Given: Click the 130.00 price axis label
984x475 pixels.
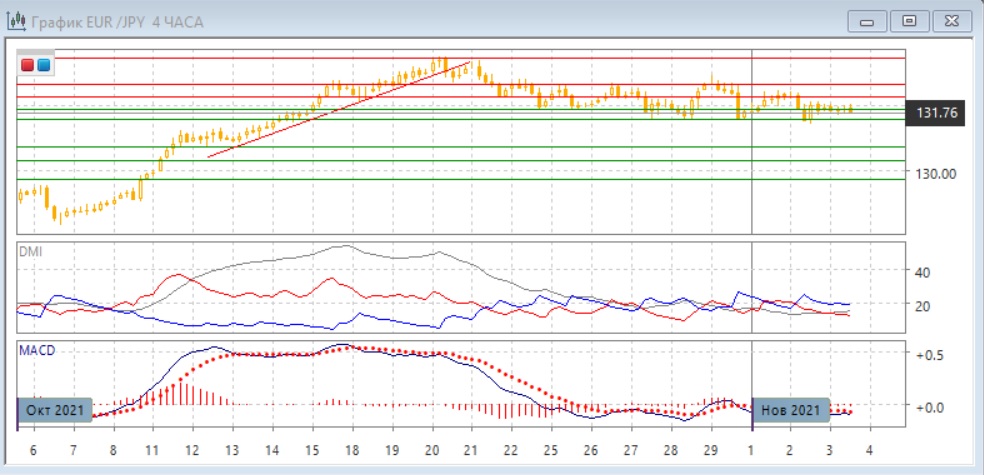Looking at the screenshot, I should (937, 173).
